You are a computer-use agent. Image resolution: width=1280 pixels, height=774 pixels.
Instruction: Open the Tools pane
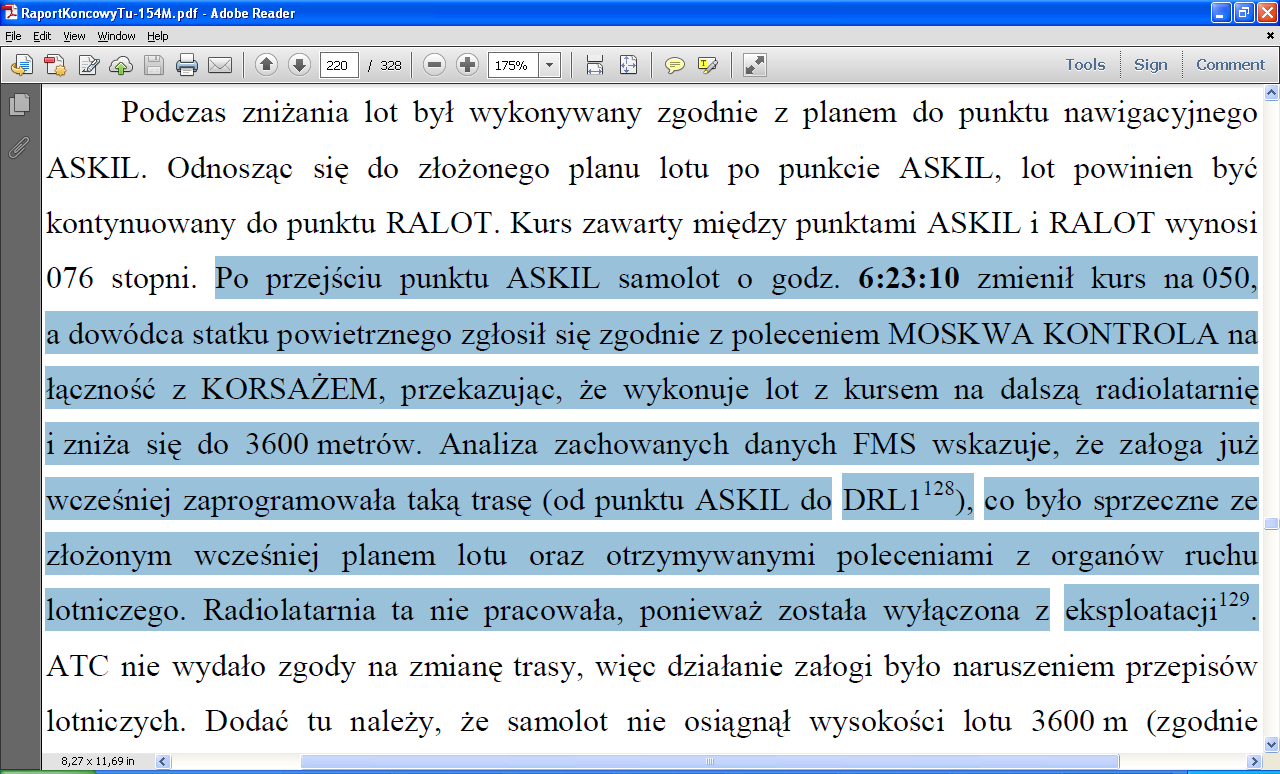pyautogui.click(x=1085, y=64)
